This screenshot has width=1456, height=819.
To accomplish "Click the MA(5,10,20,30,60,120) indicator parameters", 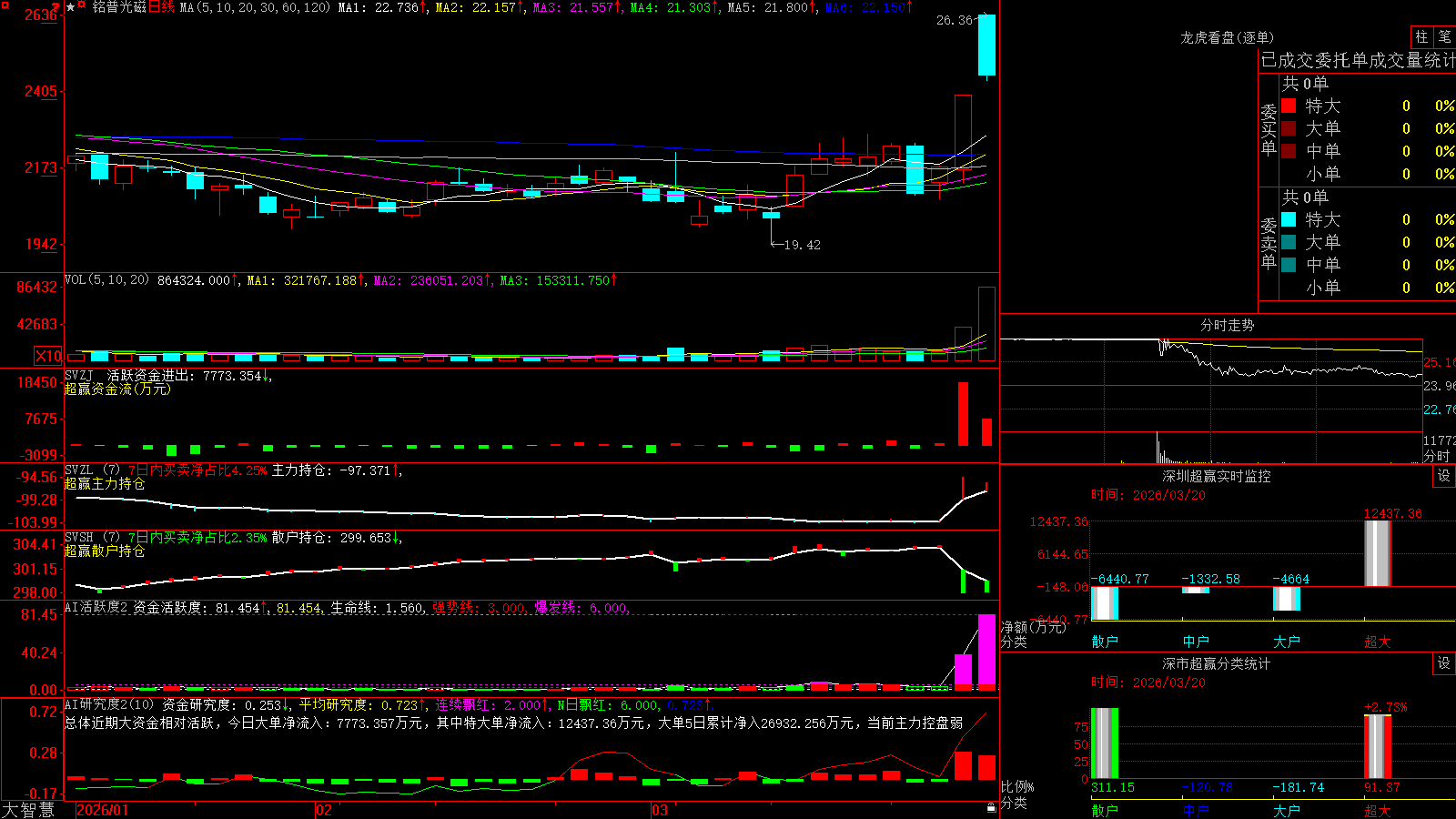I will pos(255,7).
